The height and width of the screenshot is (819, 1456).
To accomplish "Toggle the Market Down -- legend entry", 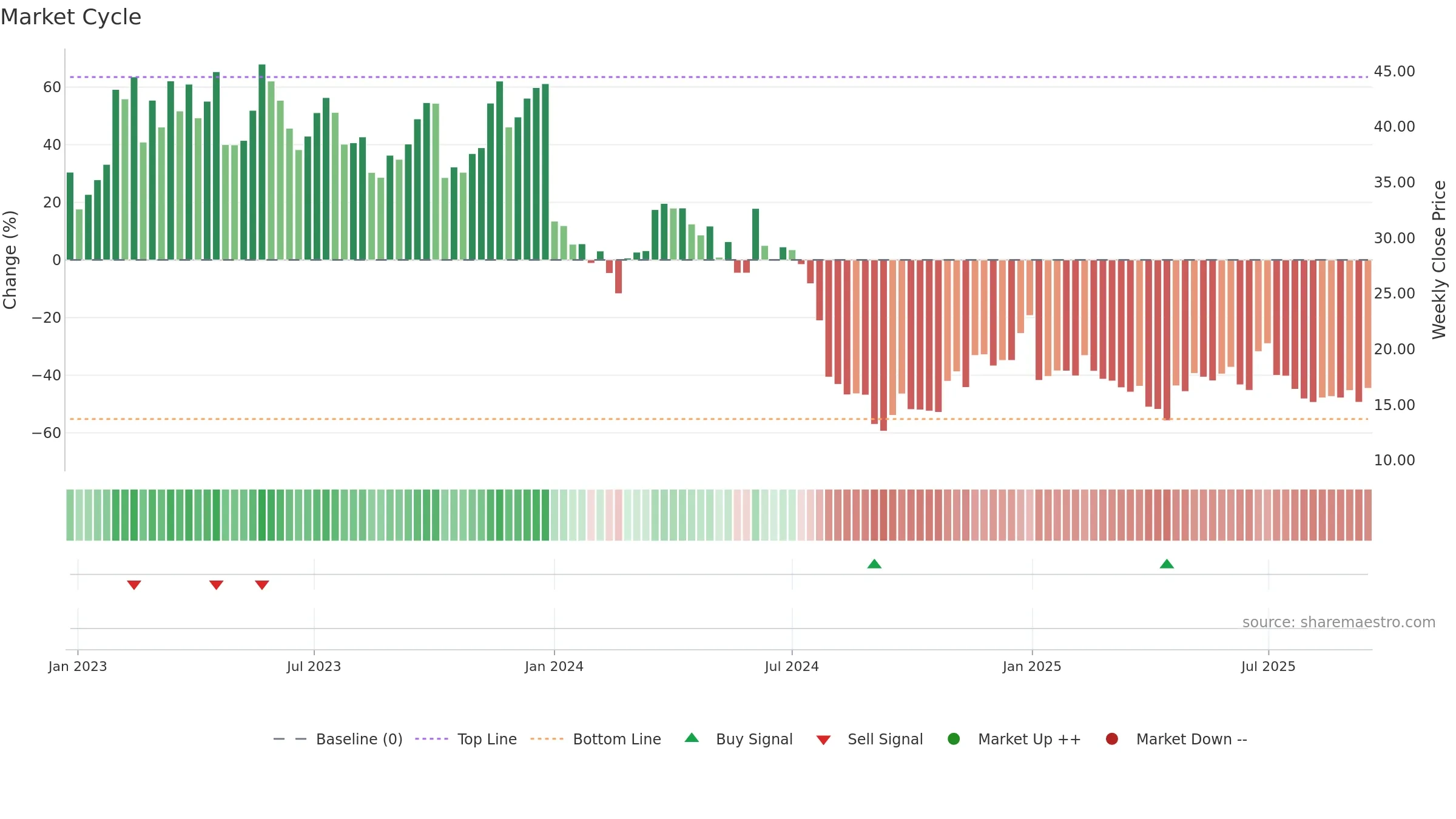I will click(1176, 739).
